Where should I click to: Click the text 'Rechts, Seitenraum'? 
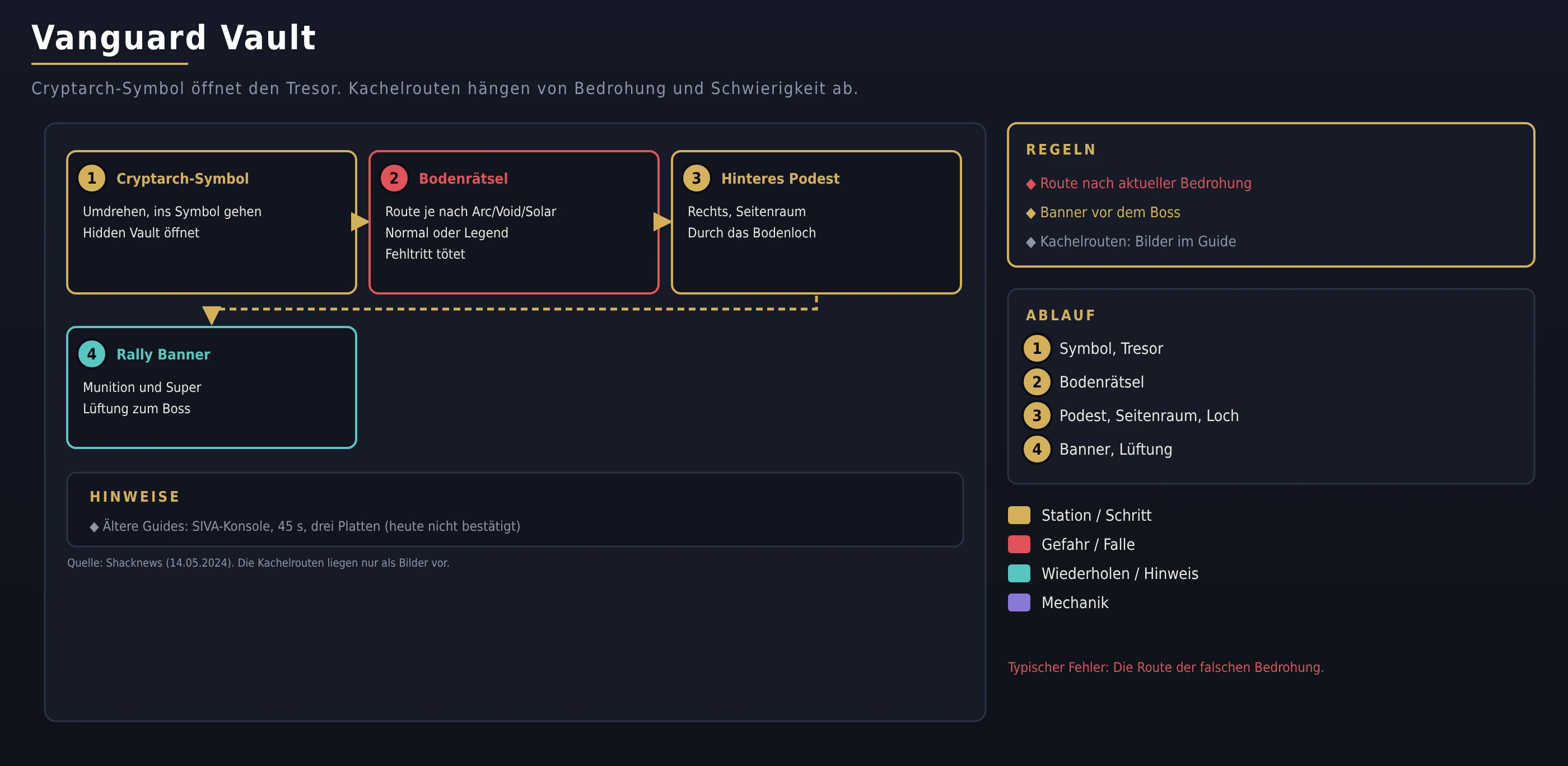click(747, 212)
